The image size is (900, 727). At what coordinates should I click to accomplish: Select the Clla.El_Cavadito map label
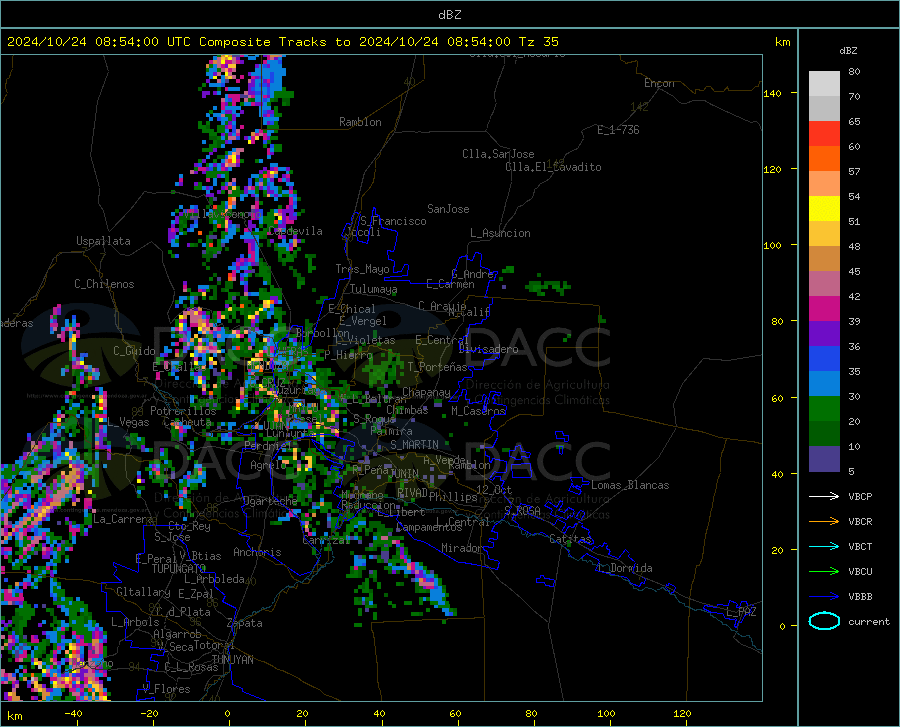(x=553, y=167)
